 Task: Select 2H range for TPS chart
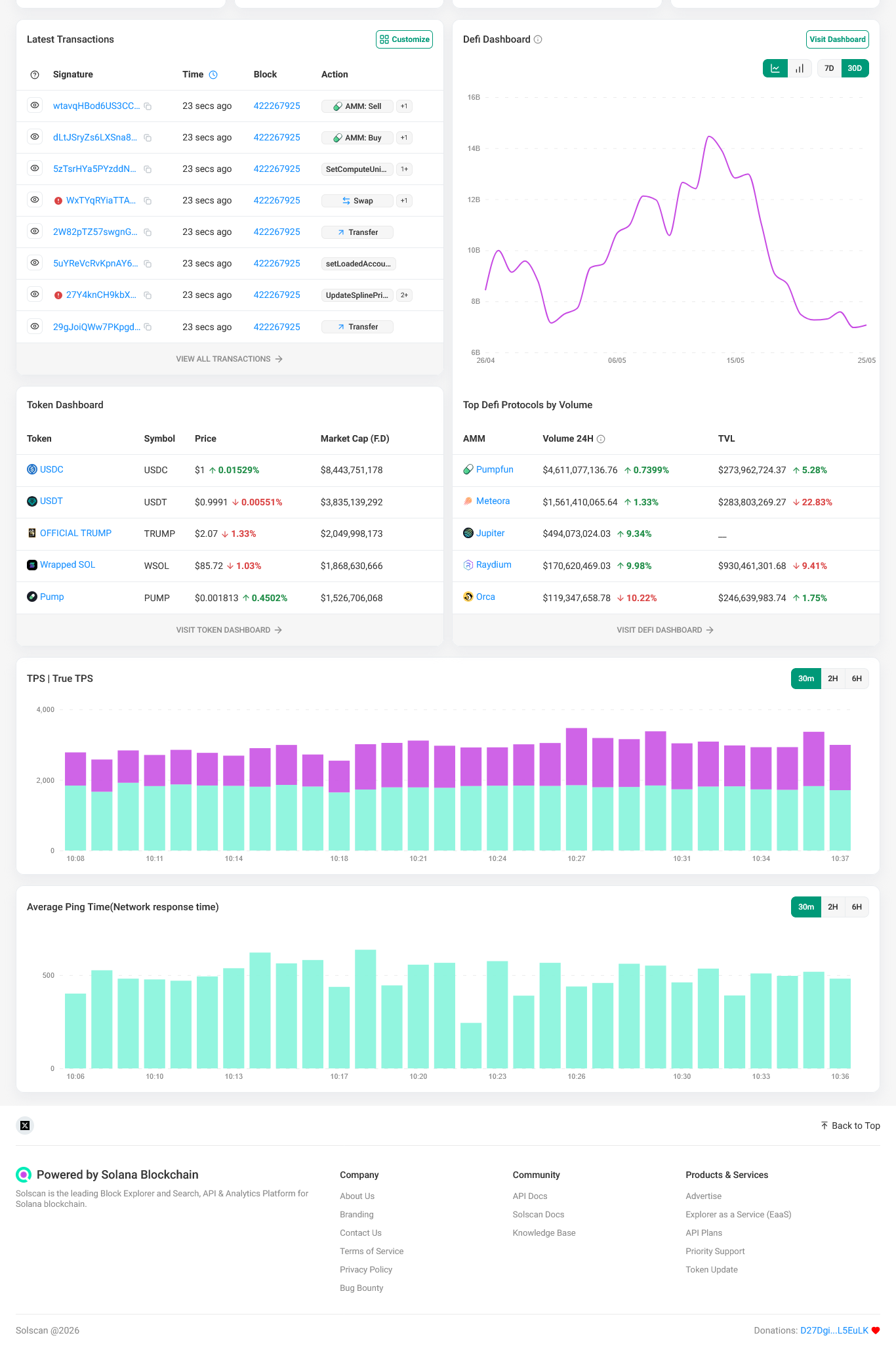point(833,679)
